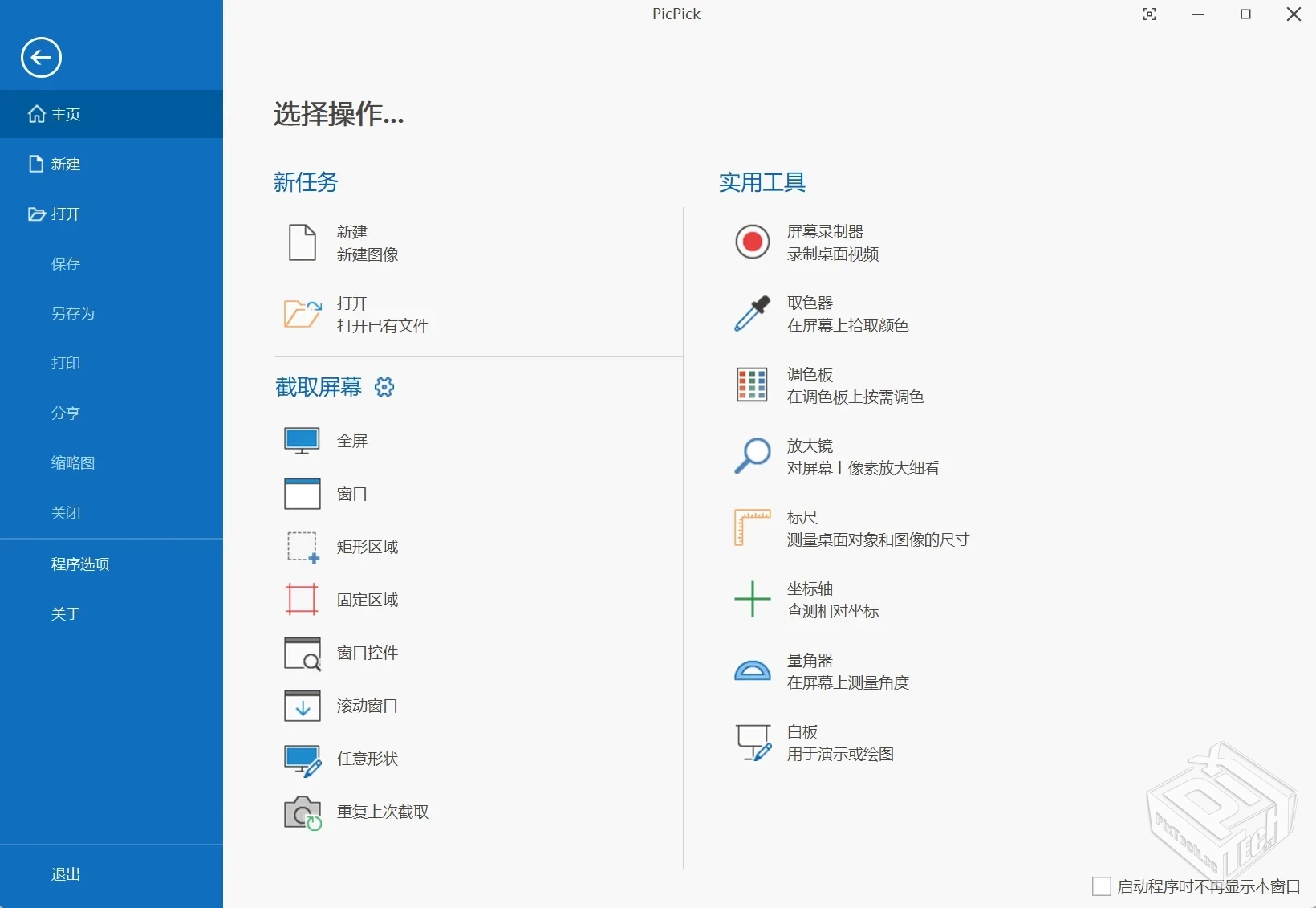
Task: Launch the 量角器 protractor tool
Action: click(x=810, y=670)
